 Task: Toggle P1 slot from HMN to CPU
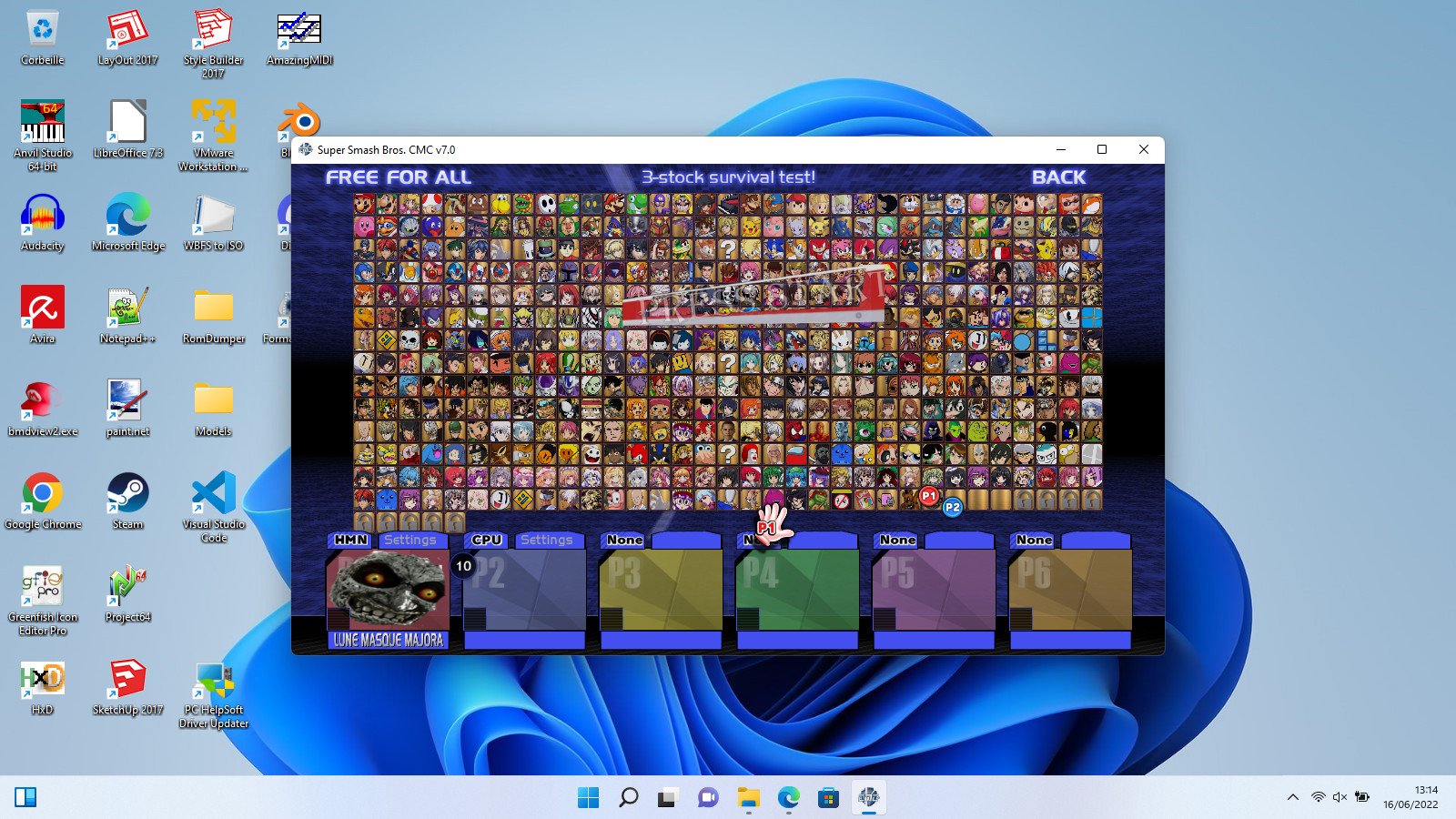[x=349, y=540]
